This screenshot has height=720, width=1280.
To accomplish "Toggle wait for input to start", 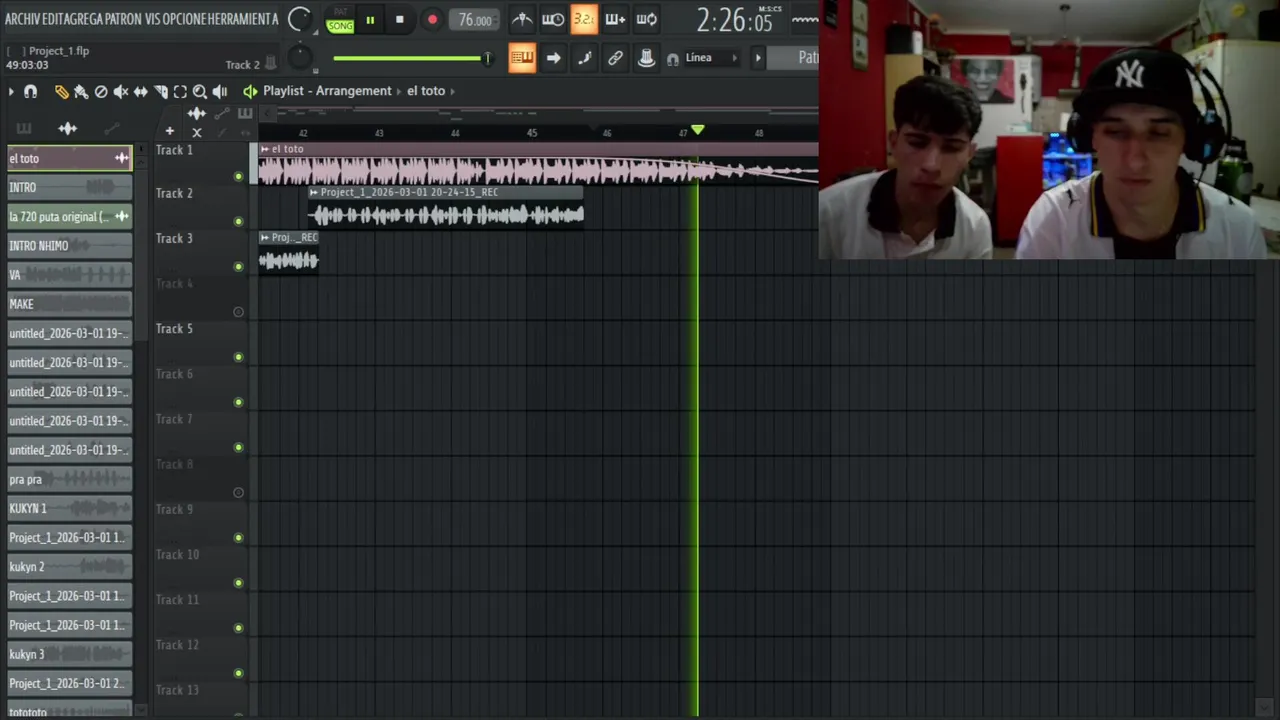I will 553,19.
